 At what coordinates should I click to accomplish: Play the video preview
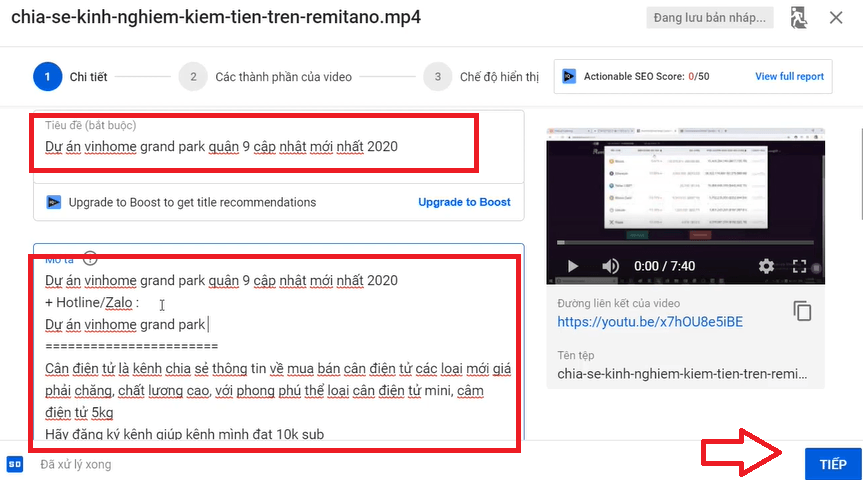tap(572, 266)
